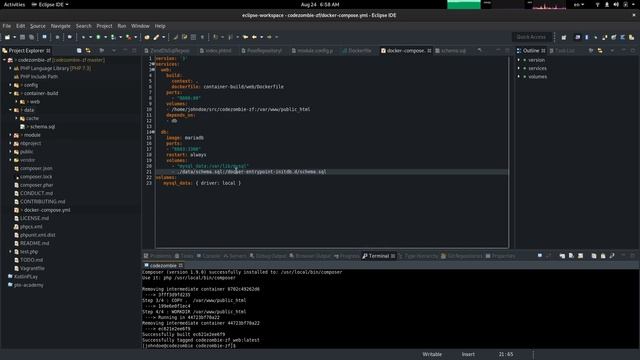Select composer.json in Project Explorer

click(x=36, y=168)
